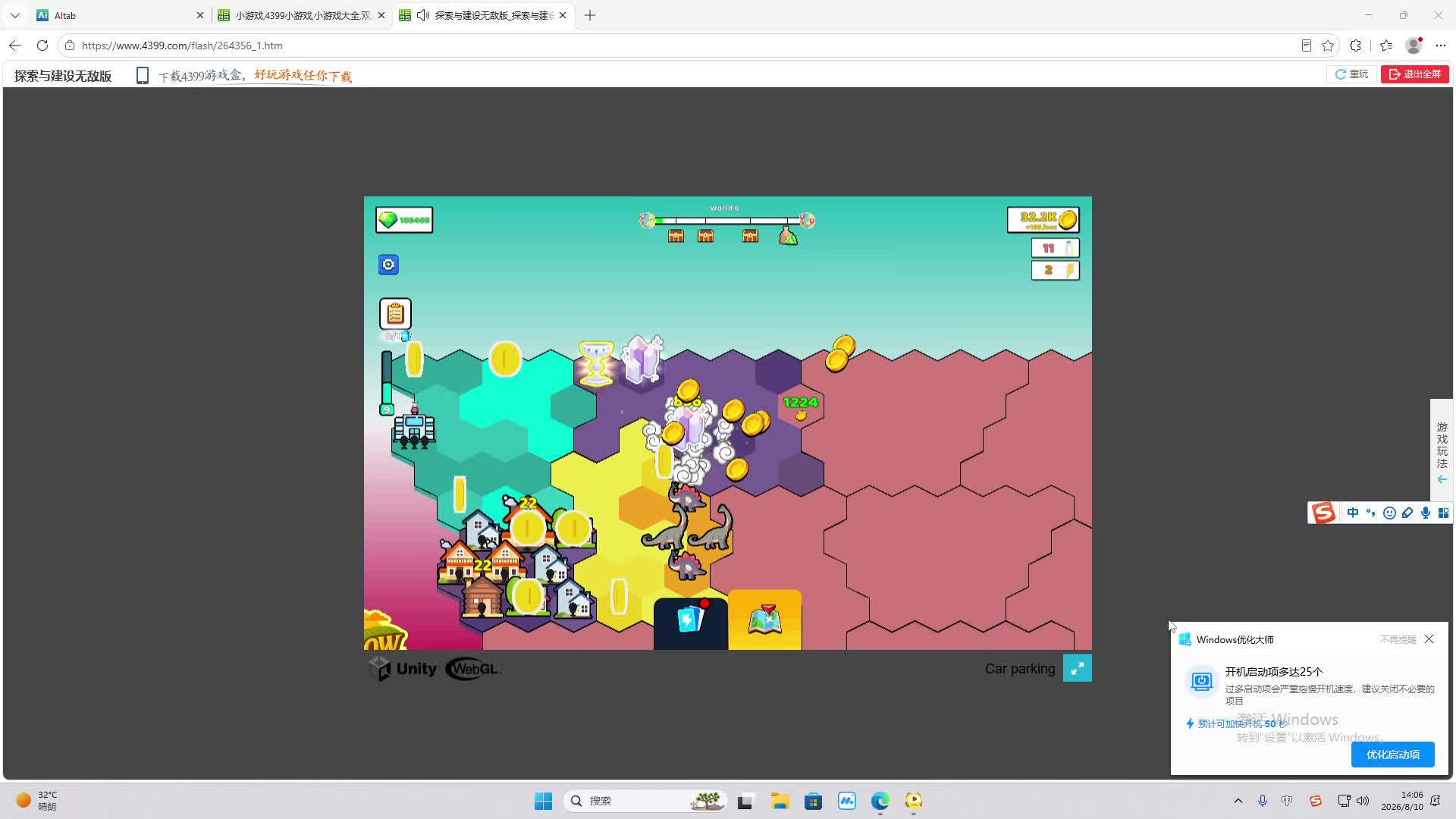Toggle the Sogou Chinese/English input mode
The width and height of the screenshot is (1456, 819).
click(x=1353, y=513)
